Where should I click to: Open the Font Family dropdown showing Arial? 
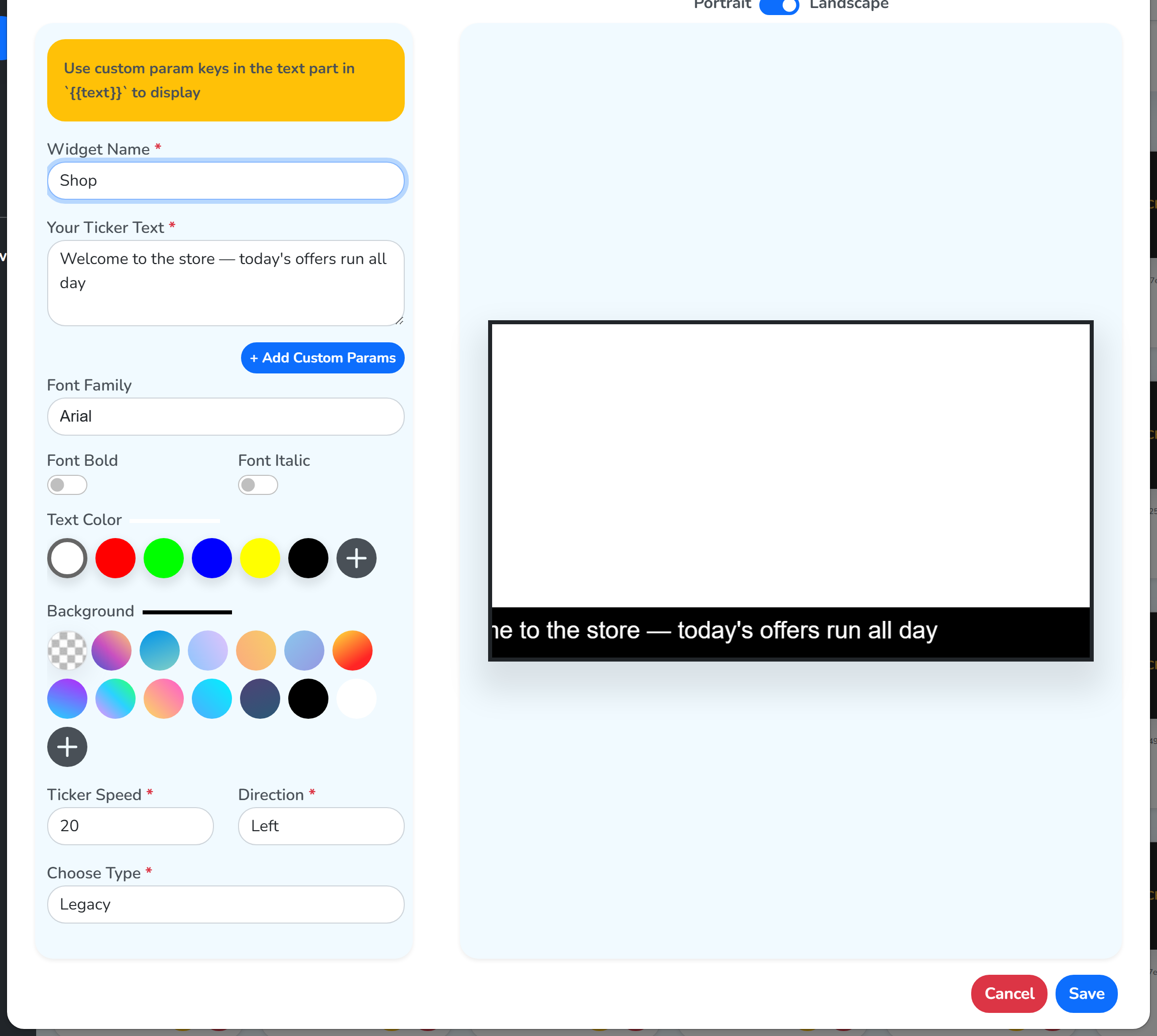click(226, 417)
